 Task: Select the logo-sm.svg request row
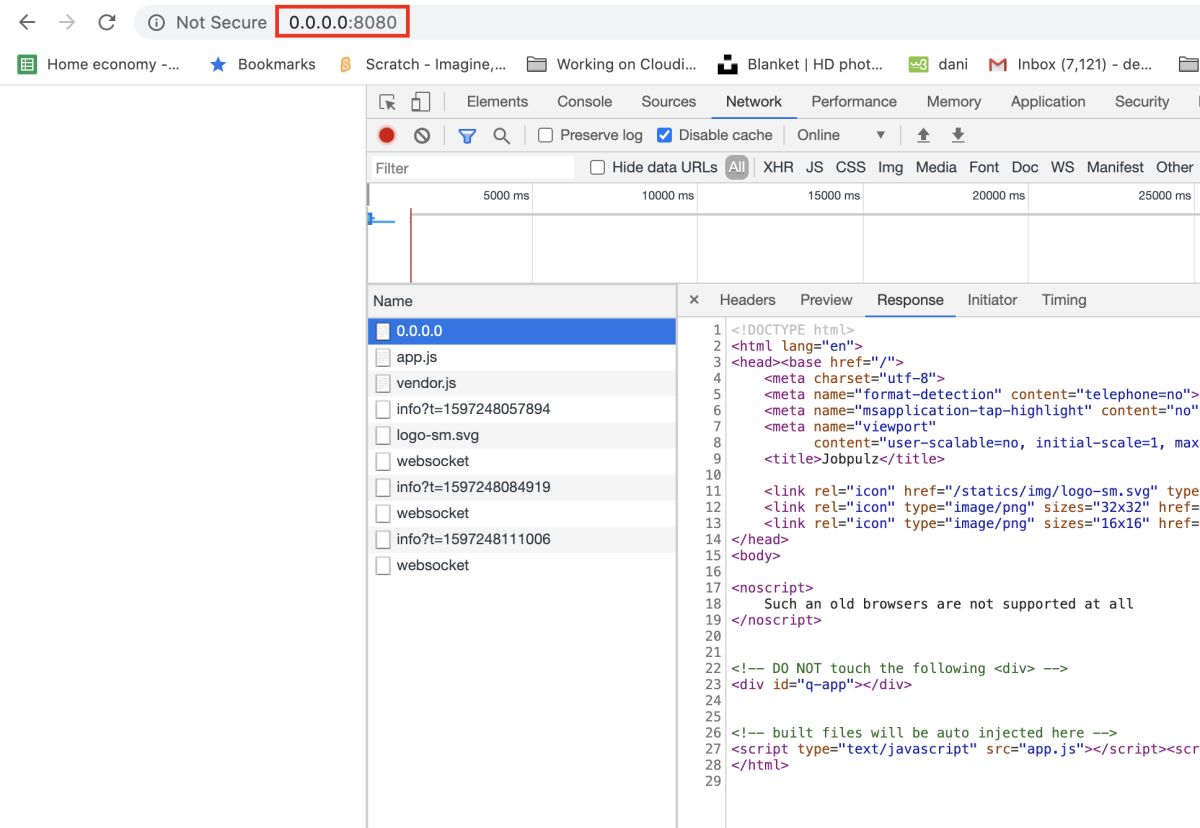(522, 435)
